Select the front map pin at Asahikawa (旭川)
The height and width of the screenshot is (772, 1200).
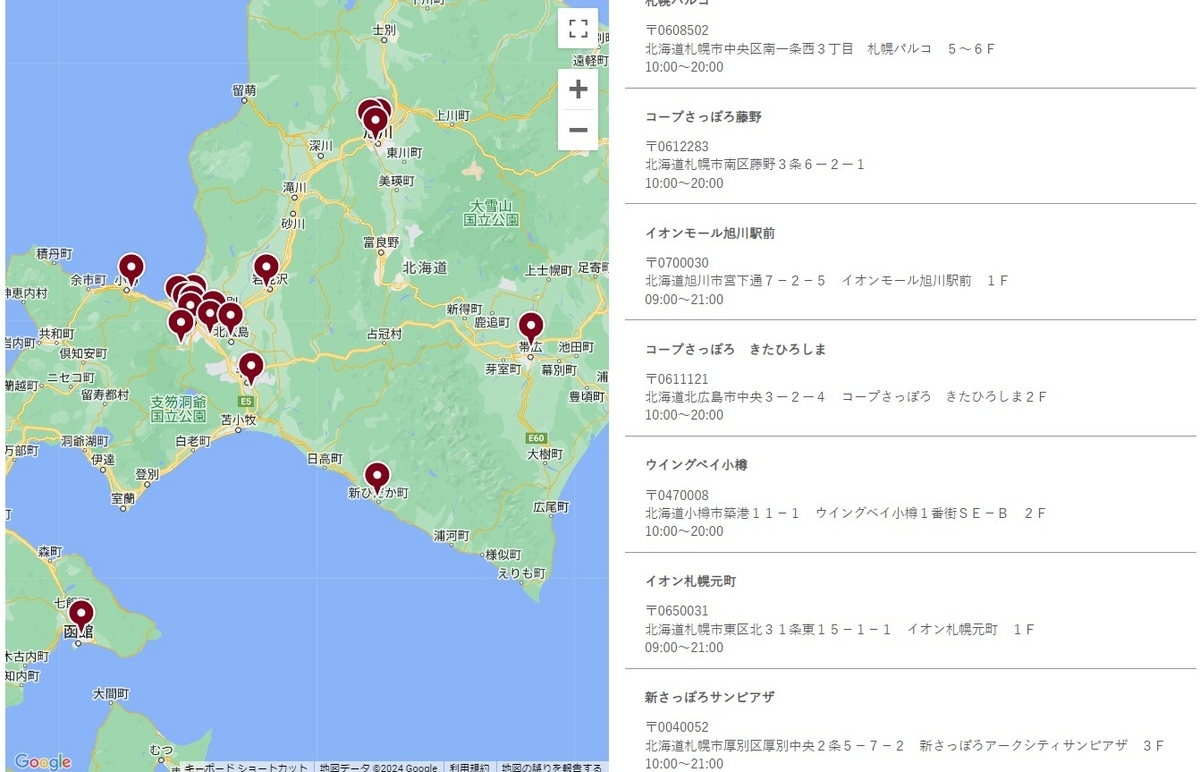pos(375,124)
